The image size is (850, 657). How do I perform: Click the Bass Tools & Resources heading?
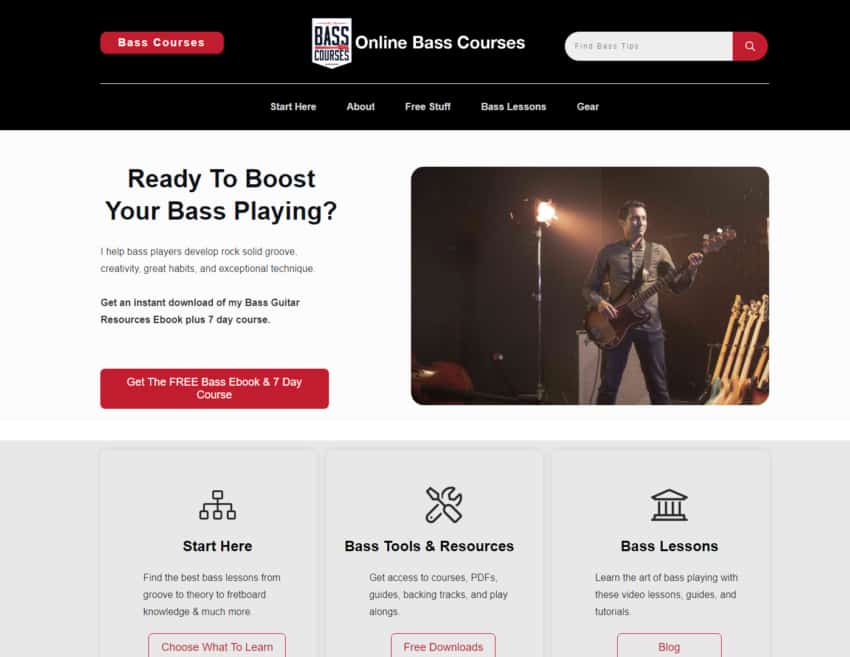click(x=429, y=546)
